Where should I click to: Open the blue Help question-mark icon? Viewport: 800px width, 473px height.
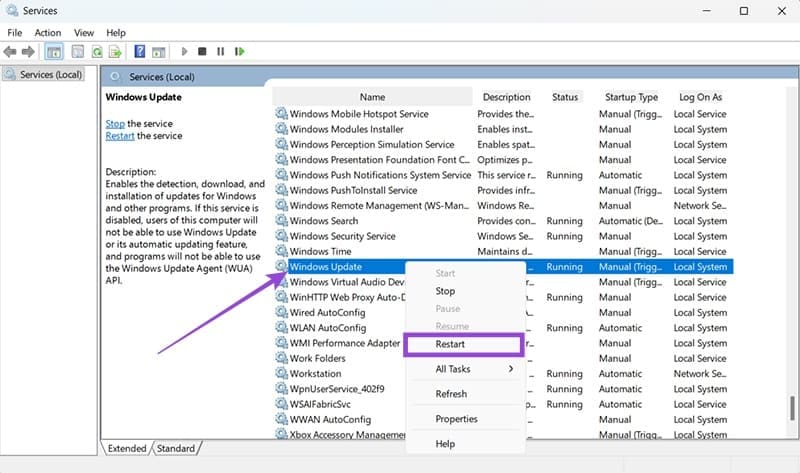tap(141, 51)
